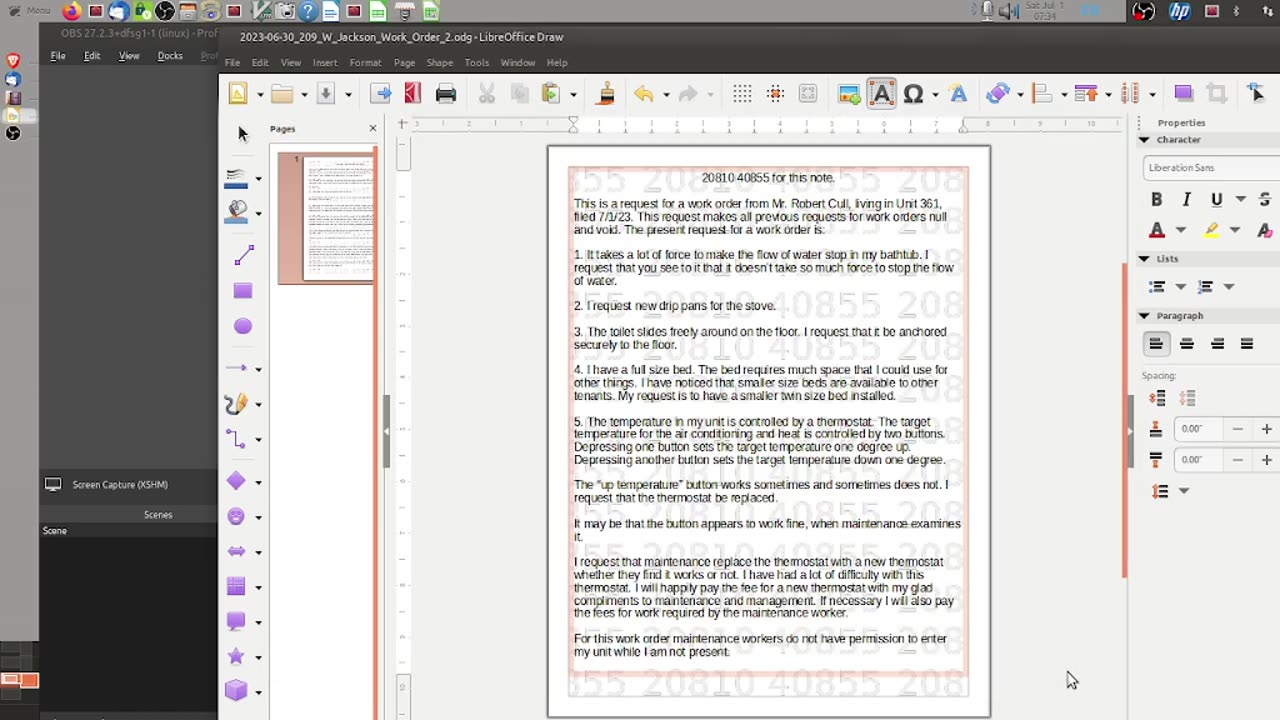Toggle the Display Grid icon

(742, 94)
